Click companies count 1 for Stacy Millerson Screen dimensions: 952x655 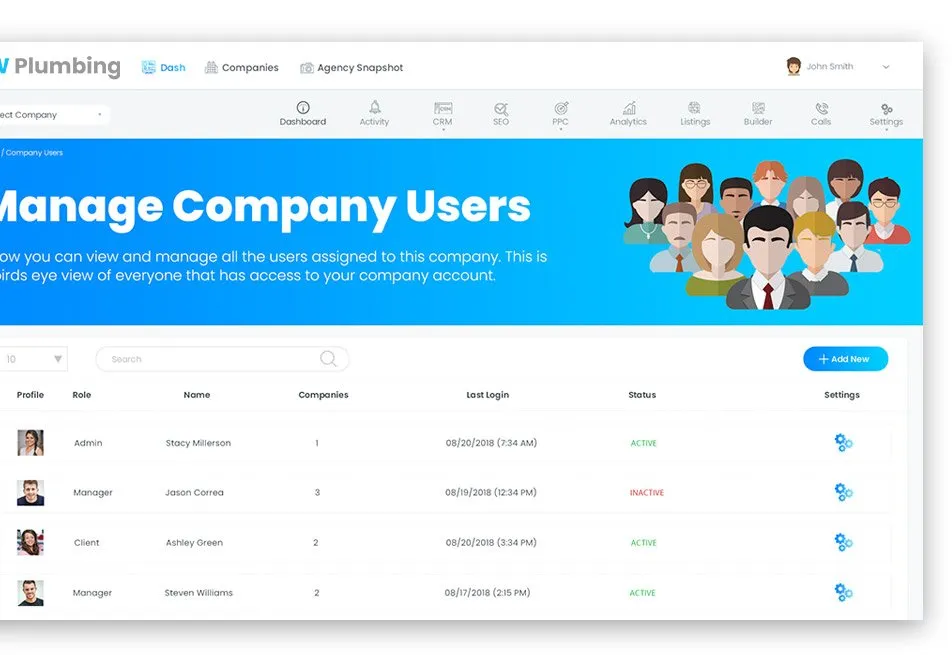(x=316, y=443)
